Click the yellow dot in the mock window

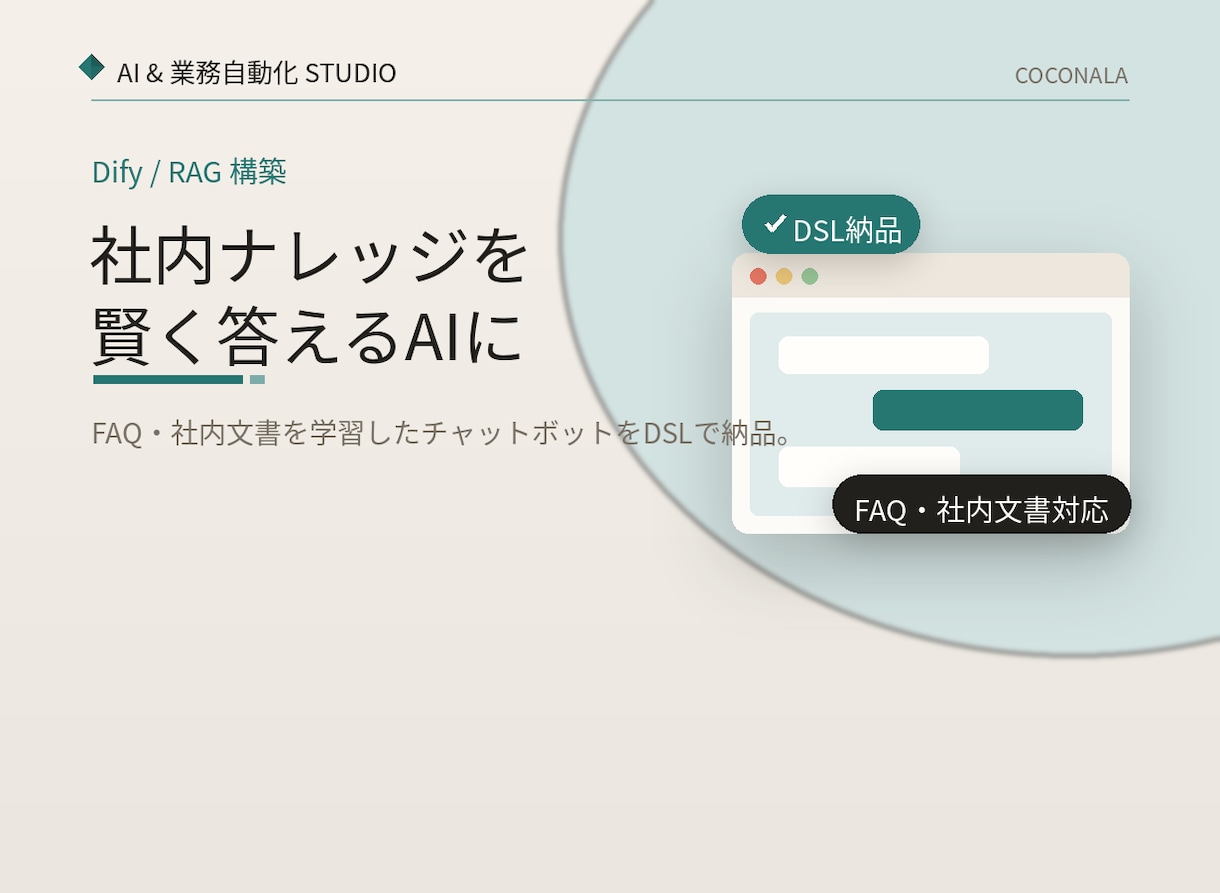click(784, 276)
